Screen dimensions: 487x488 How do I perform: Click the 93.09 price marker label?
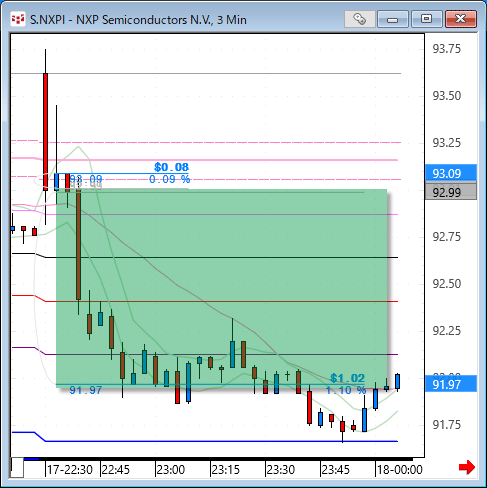click(451, 173)
